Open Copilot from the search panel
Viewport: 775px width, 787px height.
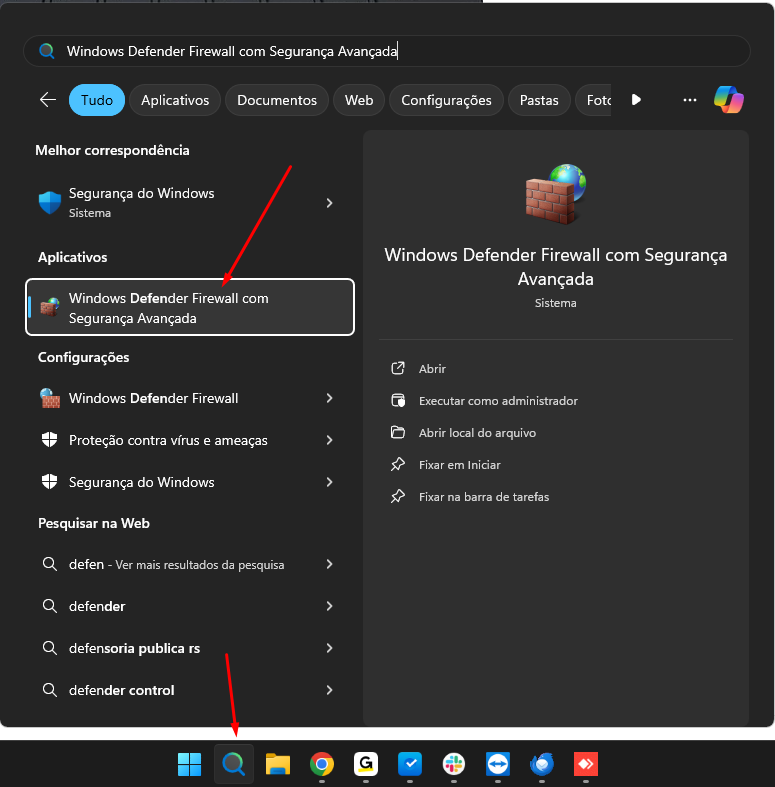(x=728, y=100)
